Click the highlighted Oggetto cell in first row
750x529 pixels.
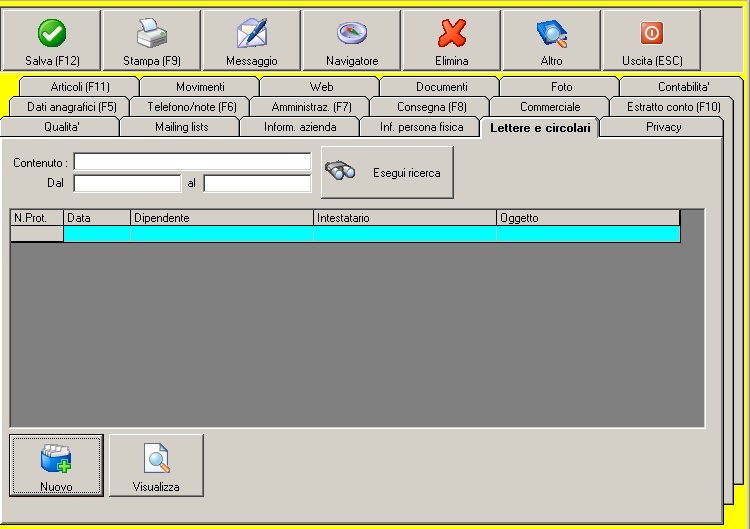[x=588, y=234]
